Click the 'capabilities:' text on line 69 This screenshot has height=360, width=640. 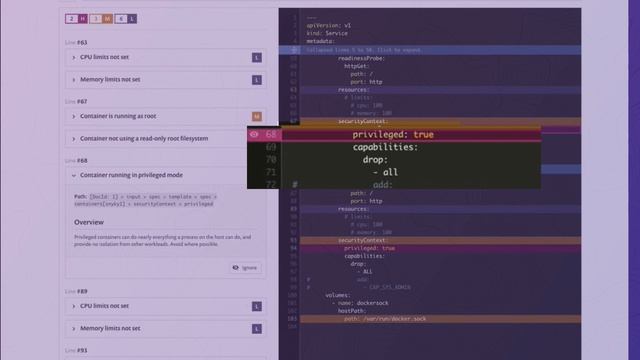point(386,147)
